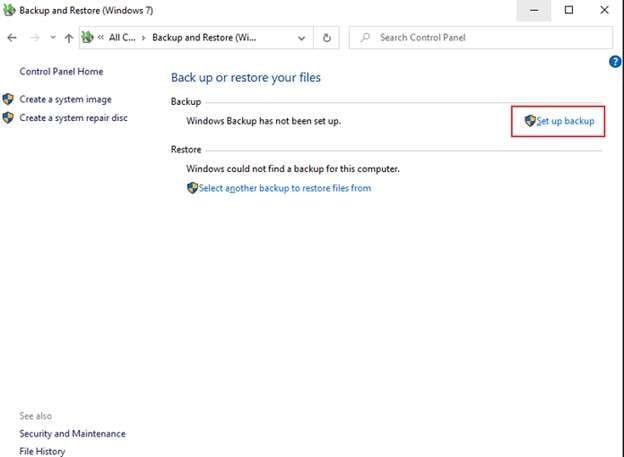Click the Back navigation arrow

coord(12,38)
